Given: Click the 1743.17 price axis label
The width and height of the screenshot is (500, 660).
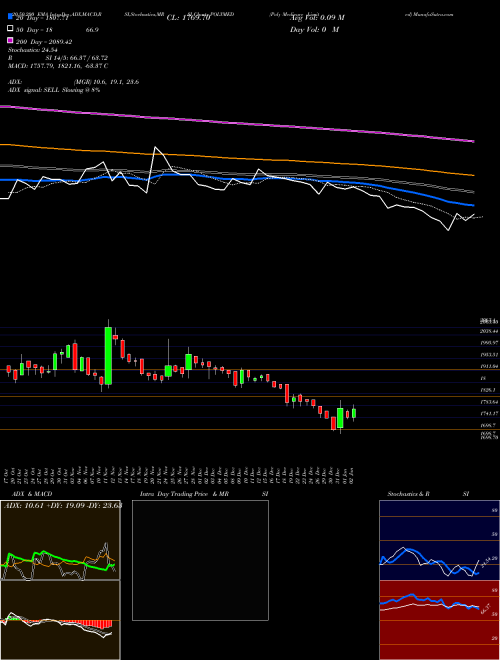Looking at the screenshot, I should (x=489, y=414).
